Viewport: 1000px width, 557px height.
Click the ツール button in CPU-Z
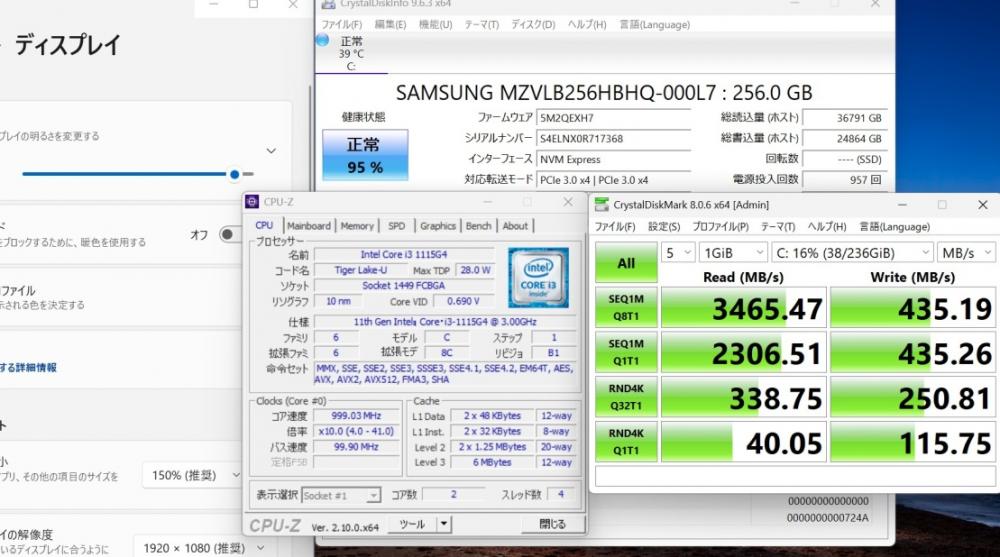[412, 524]
